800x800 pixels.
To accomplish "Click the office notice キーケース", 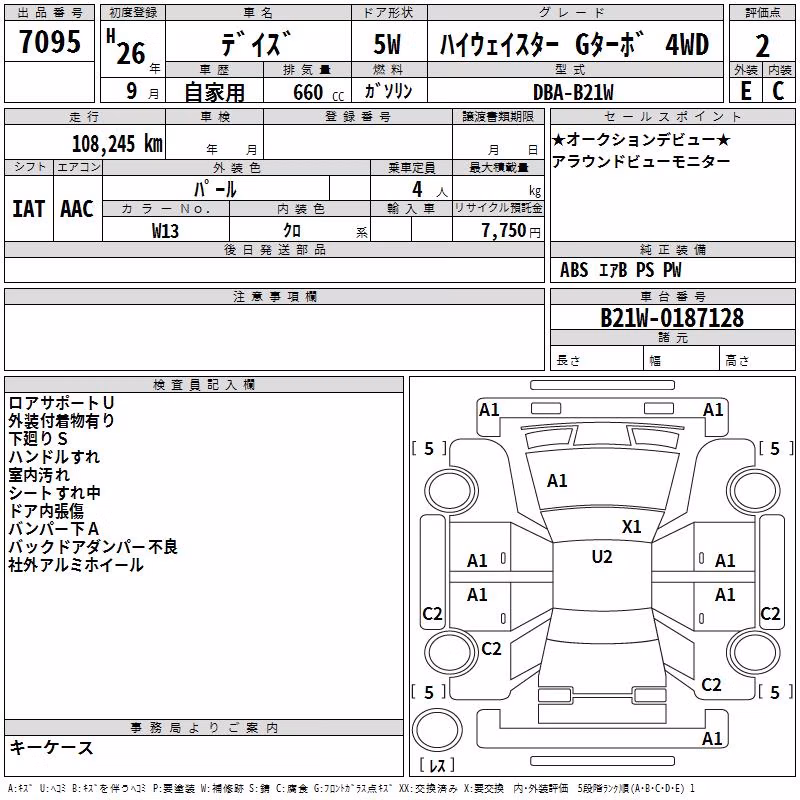I will click(52, 748).
